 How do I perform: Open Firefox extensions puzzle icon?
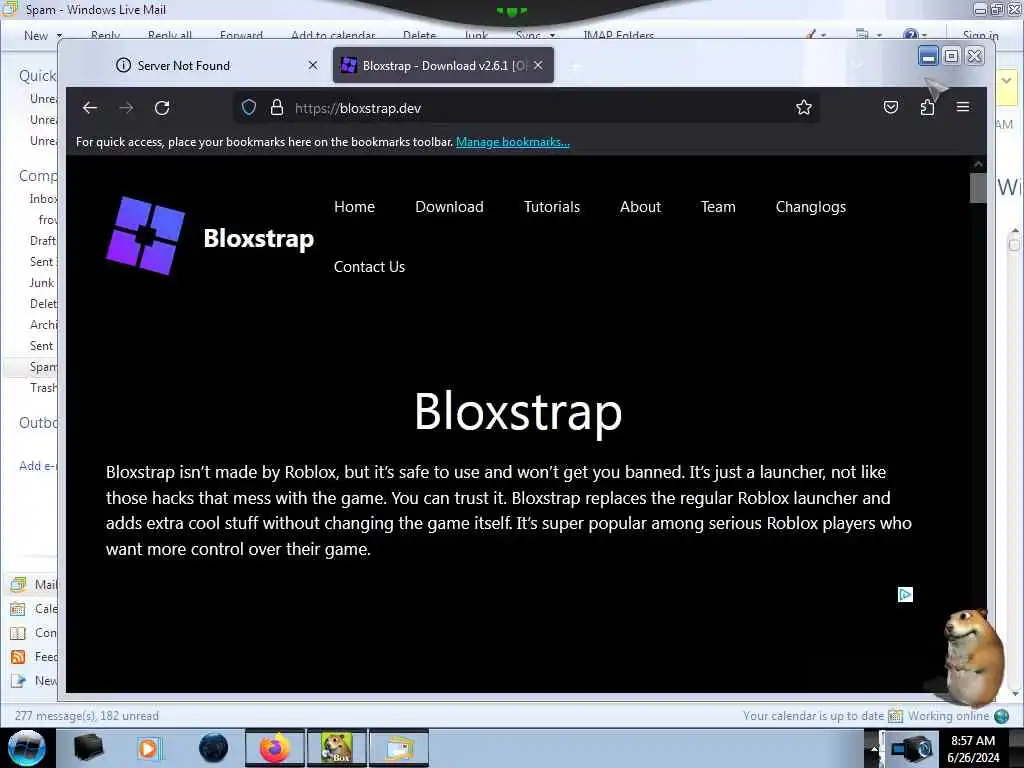pyautogui.click(x=927, y=107)
